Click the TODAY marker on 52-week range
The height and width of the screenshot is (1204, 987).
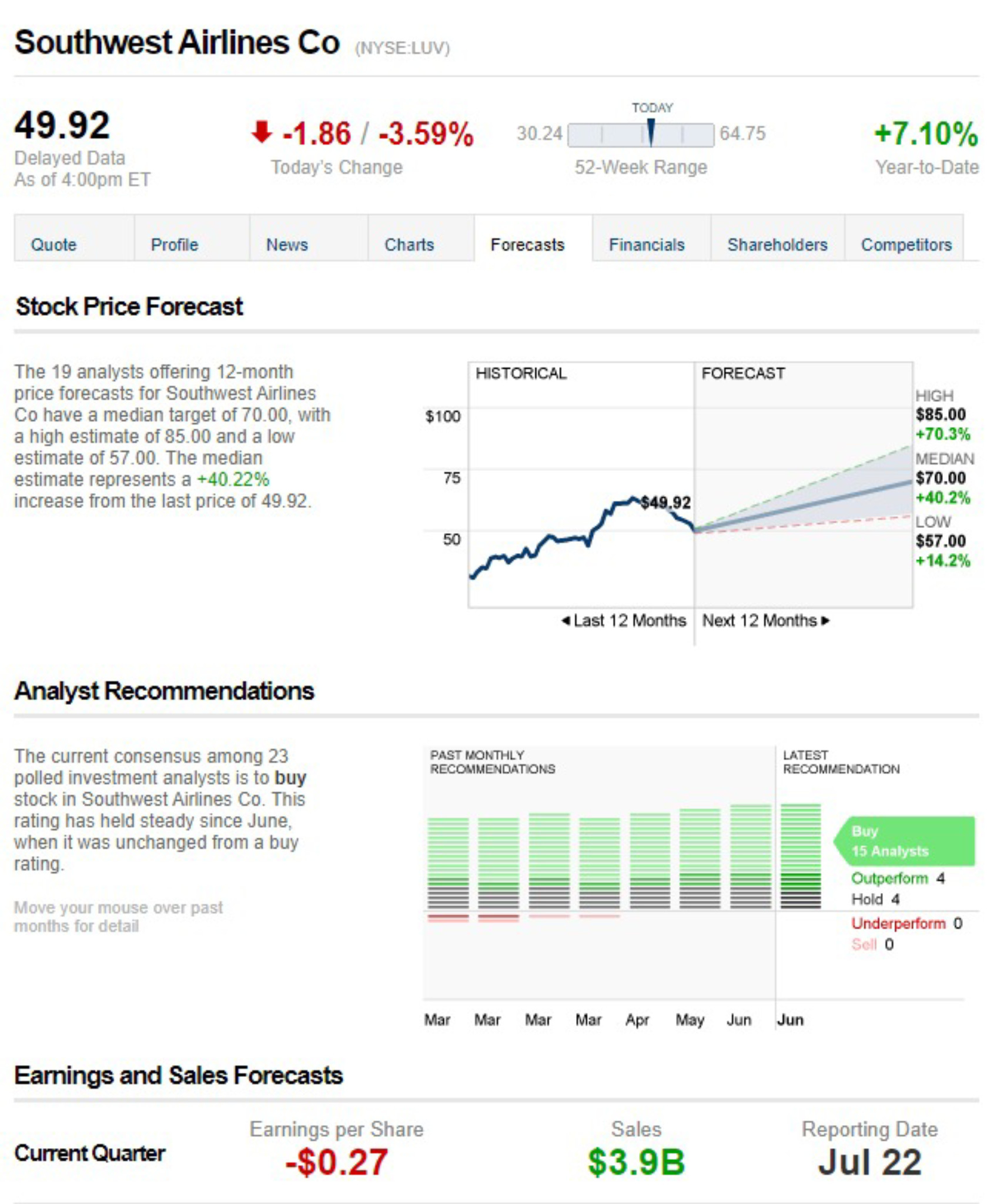tap(651, 132)
